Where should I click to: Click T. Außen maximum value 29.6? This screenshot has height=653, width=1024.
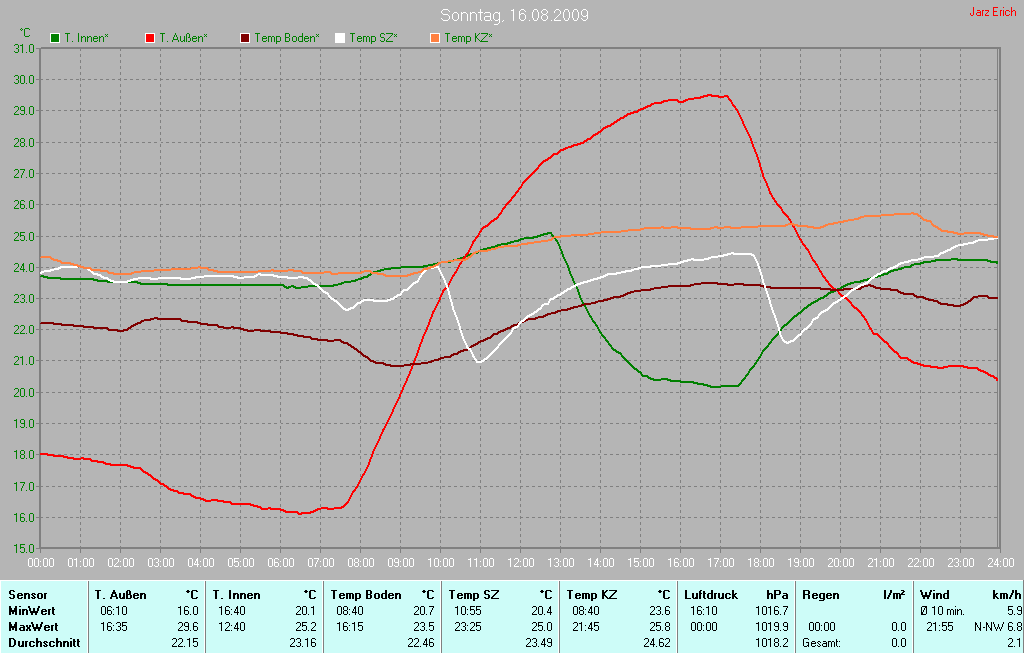187,626
